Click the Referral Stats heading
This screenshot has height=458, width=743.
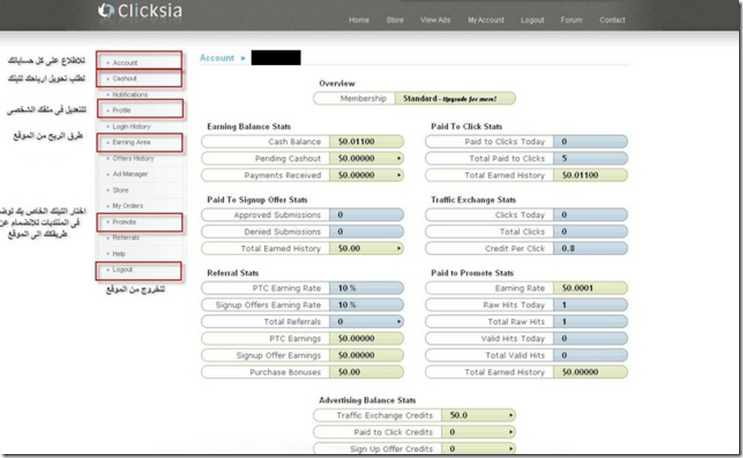point(233,273)
